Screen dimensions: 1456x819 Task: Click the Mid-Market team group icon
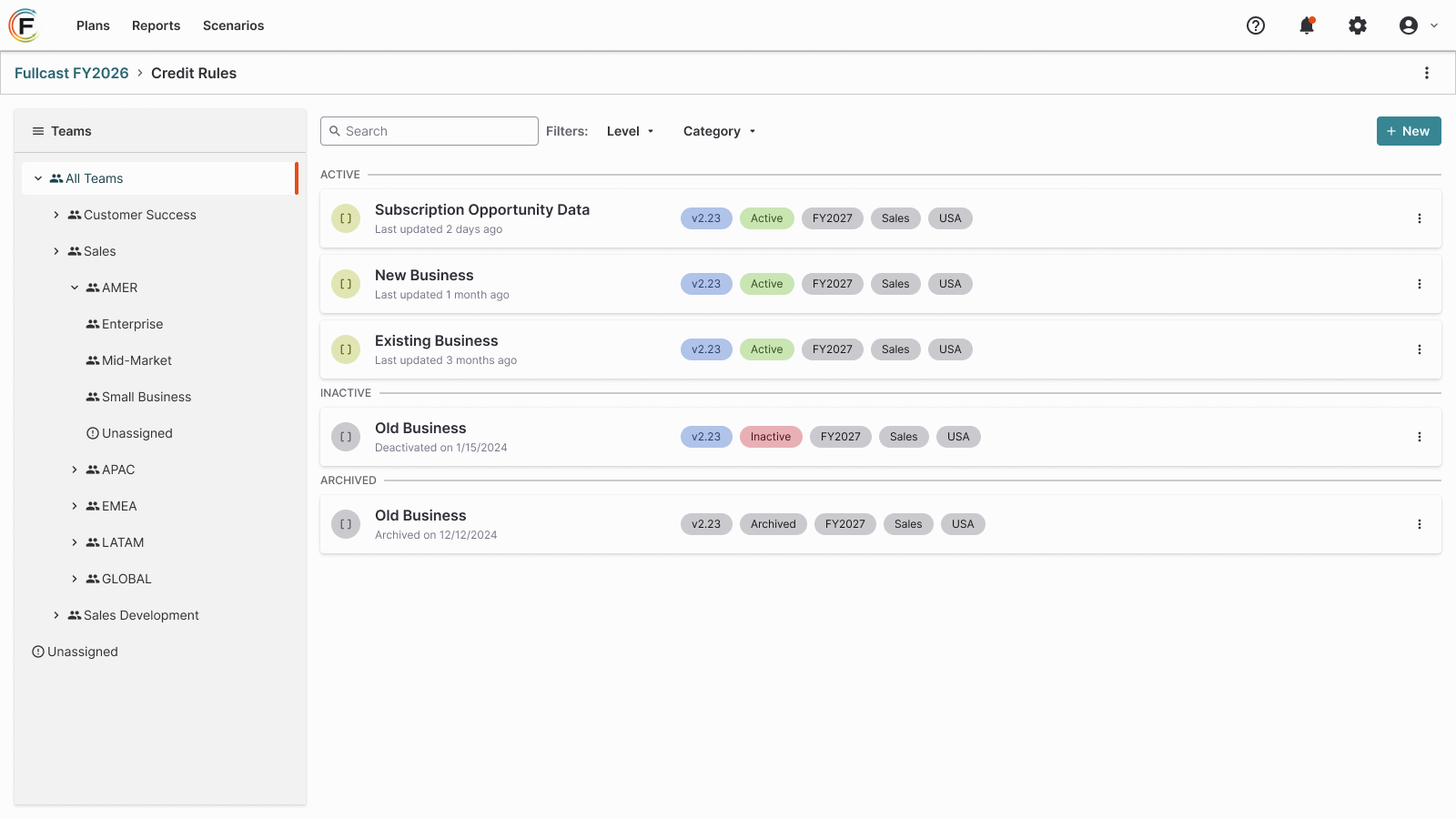pos(93,360)
